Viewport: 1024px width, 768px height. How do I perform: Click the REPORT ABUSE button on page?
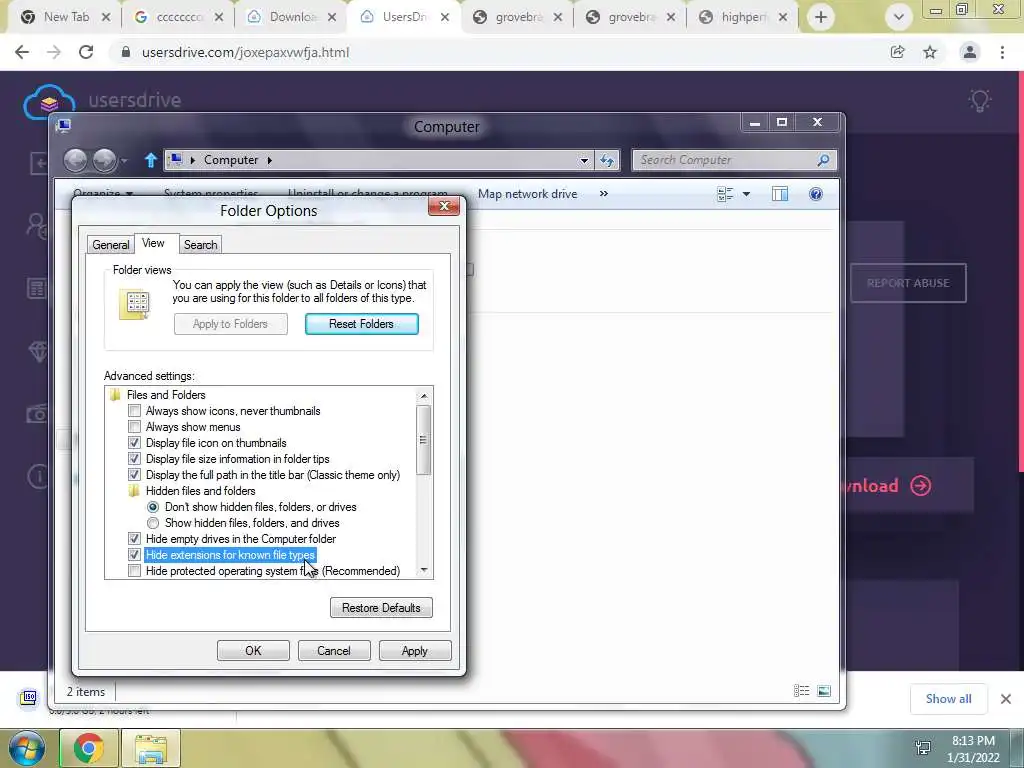(908, 283)
